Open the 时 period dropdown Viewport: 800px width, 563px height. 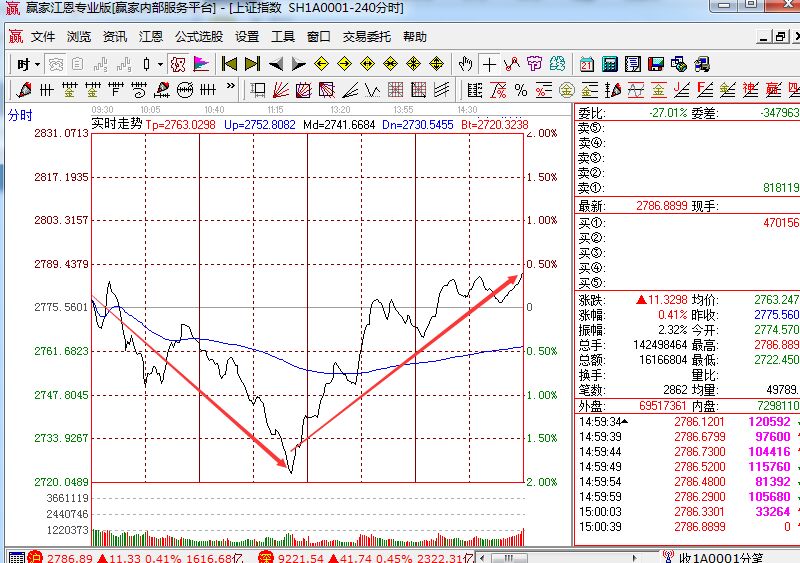pos(27,64)
